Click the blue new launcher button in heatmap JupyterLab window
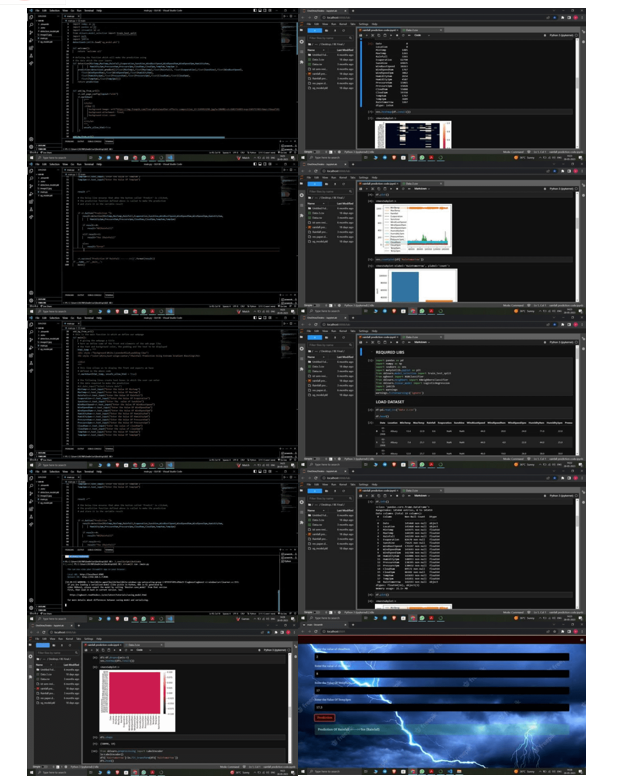This screenshot has height=779, width=620. [x=43, y=645]
